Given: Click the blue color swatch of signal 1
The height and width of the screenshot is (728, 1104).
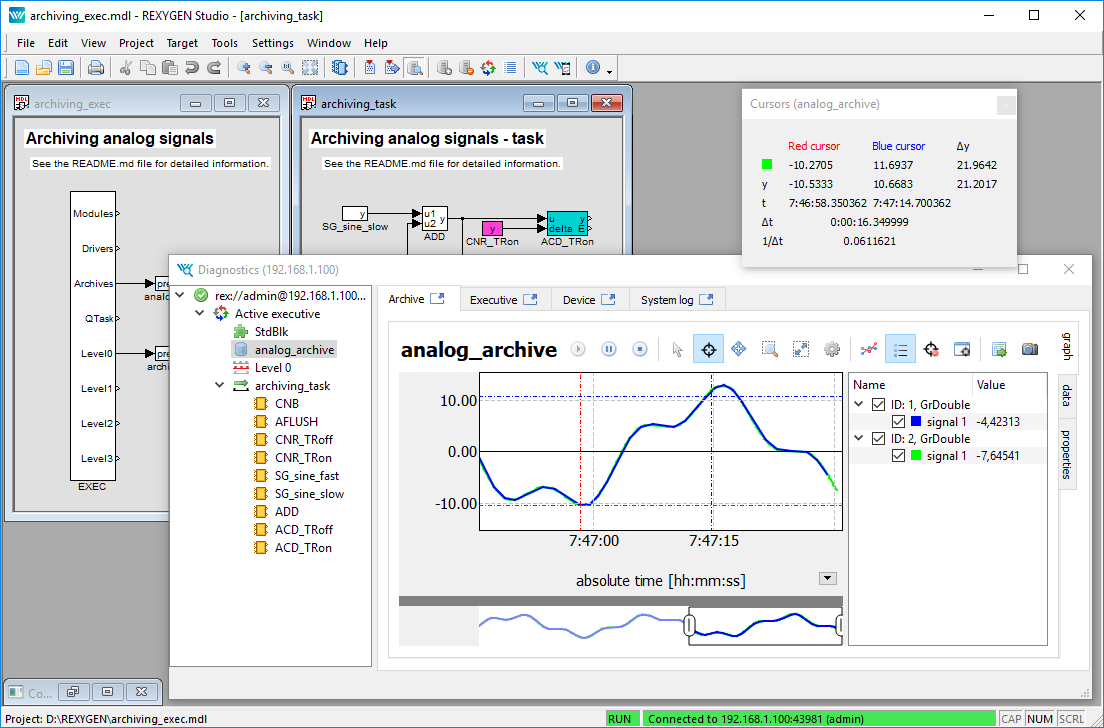Looking at the screenshot, I should (916, 422).
